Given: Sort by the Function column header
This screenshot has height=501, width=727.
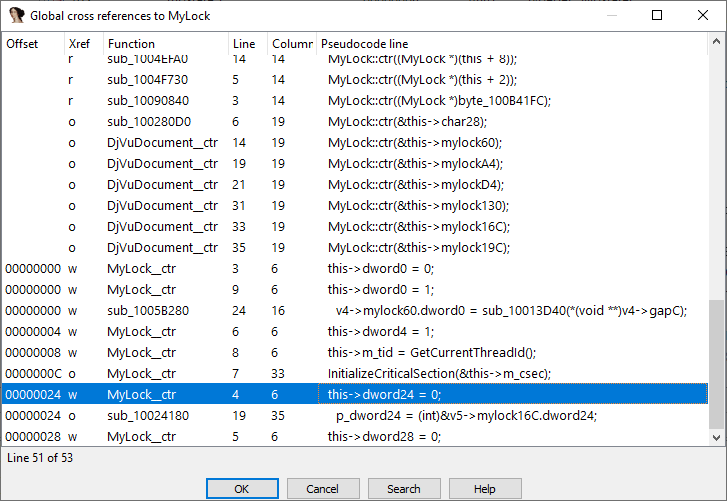Looking at the screenshot, I should (x=166, y=44).
